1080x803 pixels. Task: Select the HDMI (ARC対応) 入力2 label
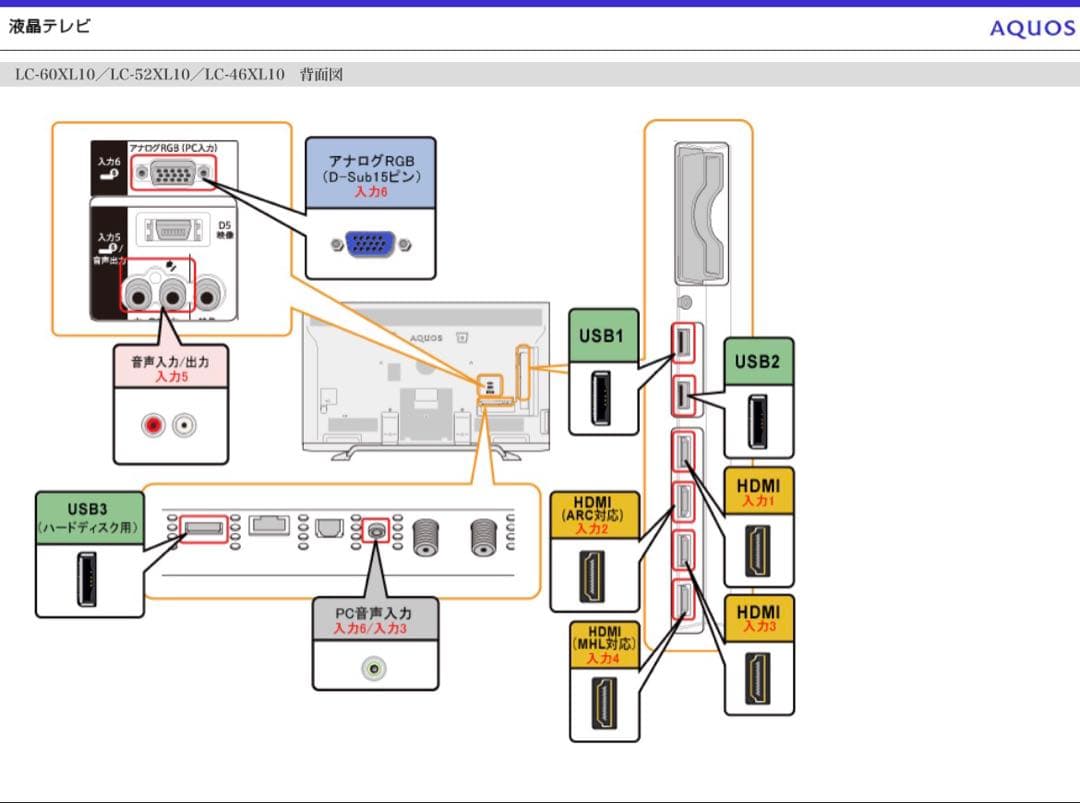594,514
